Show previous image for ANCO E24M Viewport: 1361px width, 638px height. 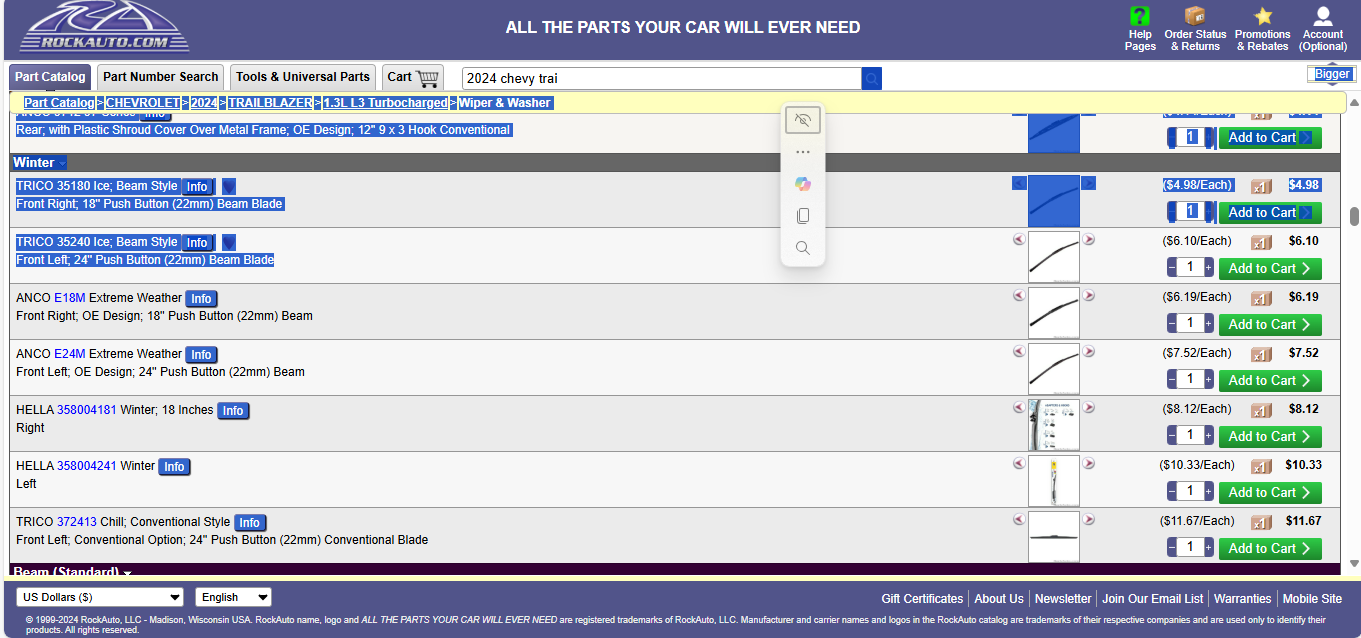pyautogui.click(x=1019, y=351)
